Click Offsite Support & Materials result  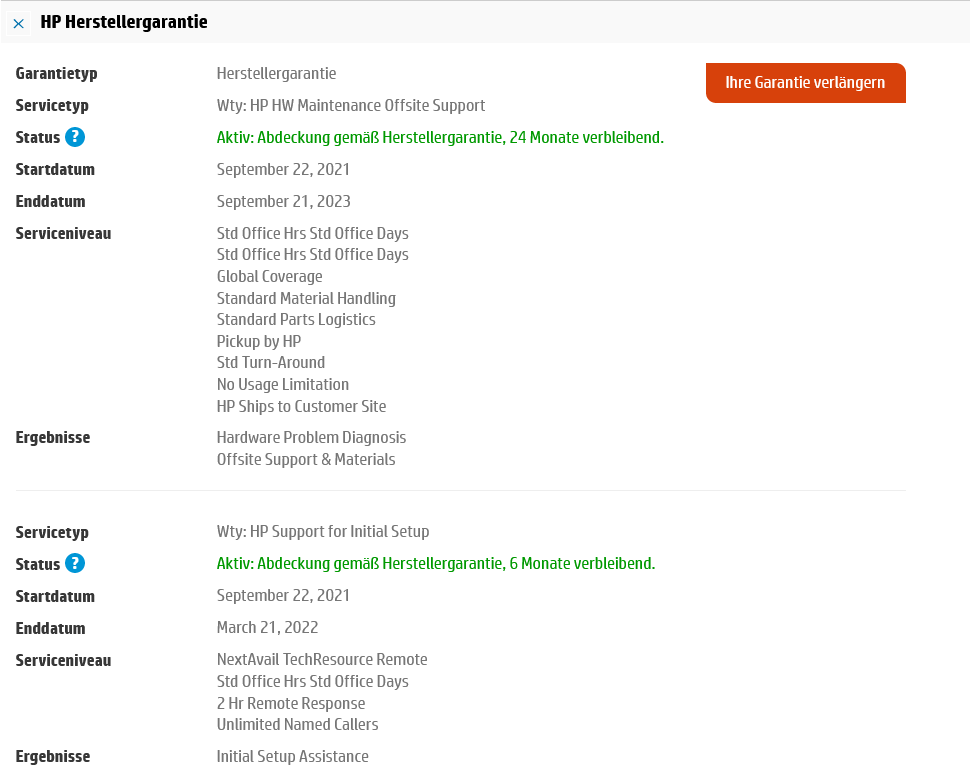point(306,459)
